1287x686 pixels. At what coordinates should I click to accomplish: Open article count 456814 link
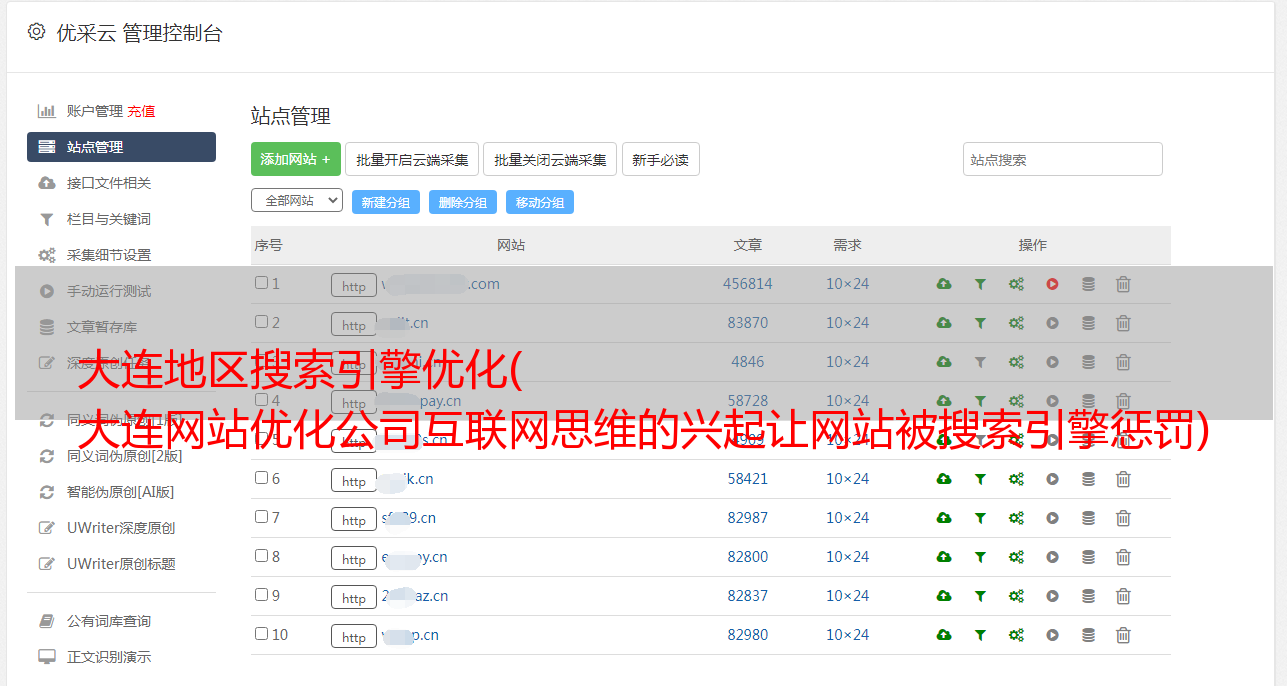click(748, 284)
